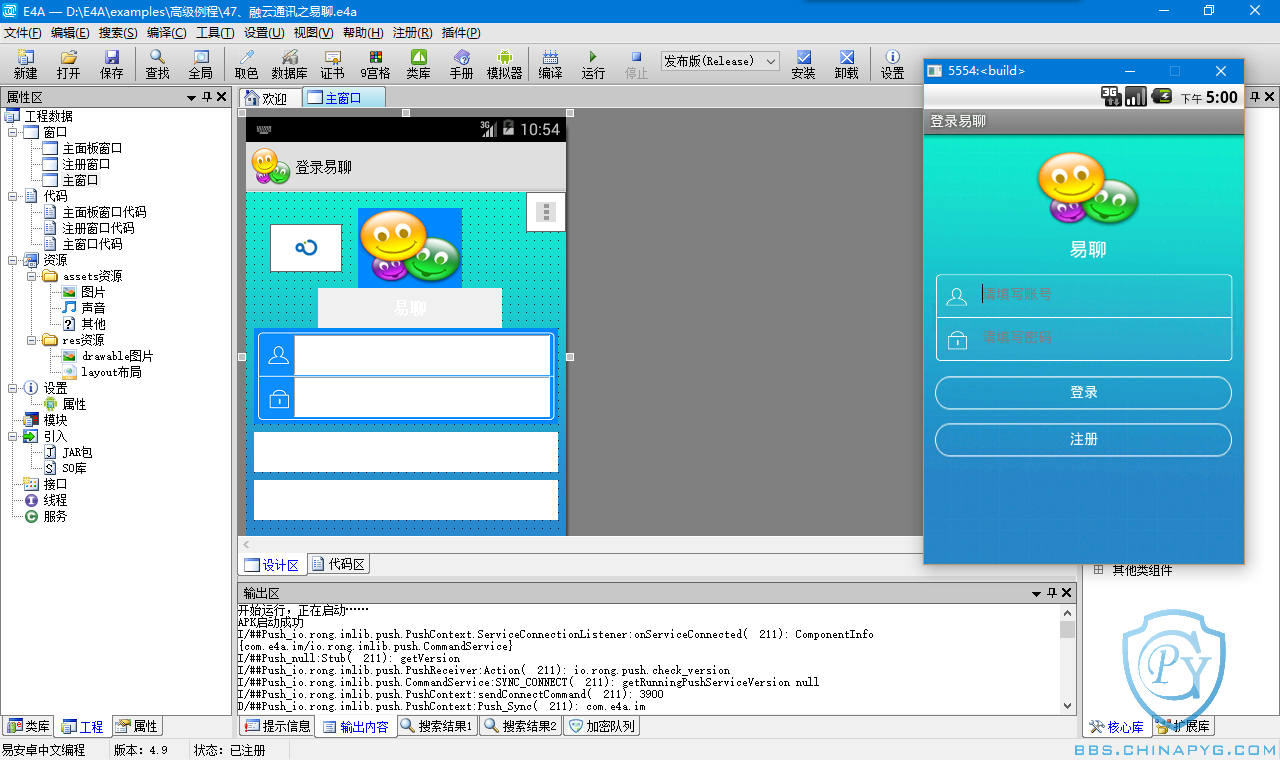Switch to the 主窗口 editor tab
The image size is (1280, 760).
pyautogui.click(x=343, y=98)
